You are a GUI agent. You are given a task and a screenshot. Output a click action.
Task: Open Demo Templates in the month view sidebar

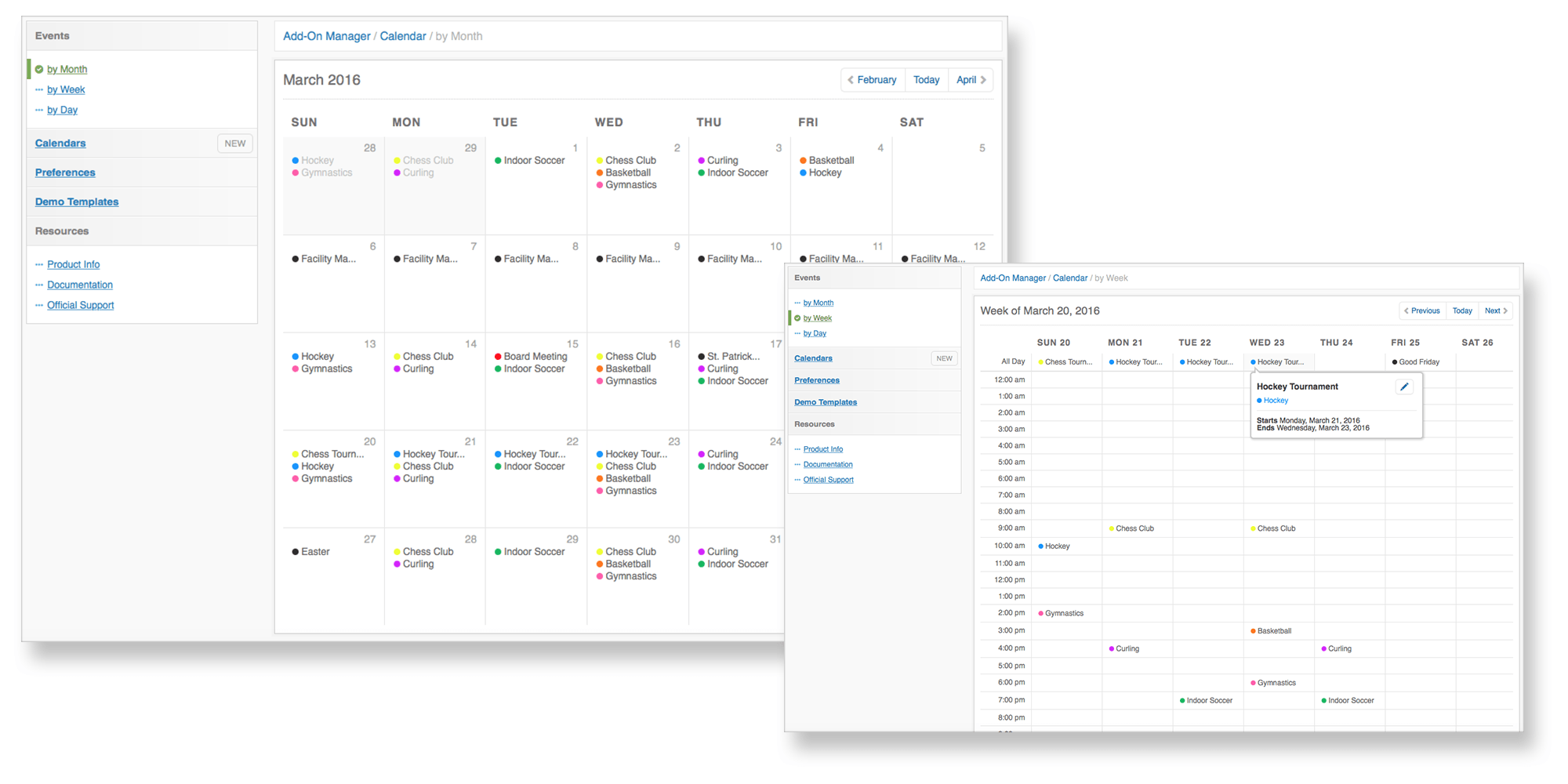(77, 201)
